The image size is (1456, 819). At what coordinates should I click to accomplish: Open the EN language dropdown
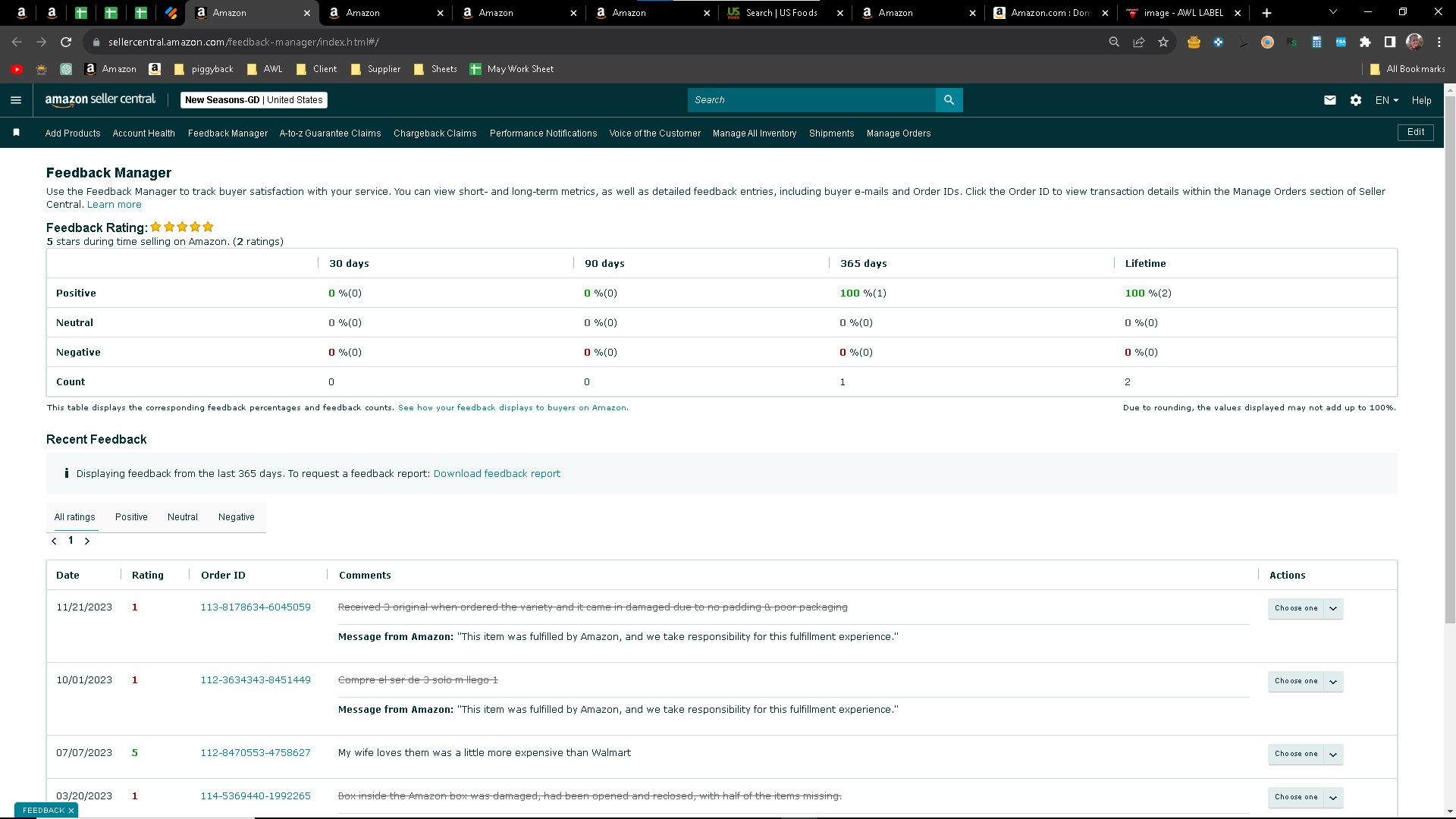point(1387,100)
